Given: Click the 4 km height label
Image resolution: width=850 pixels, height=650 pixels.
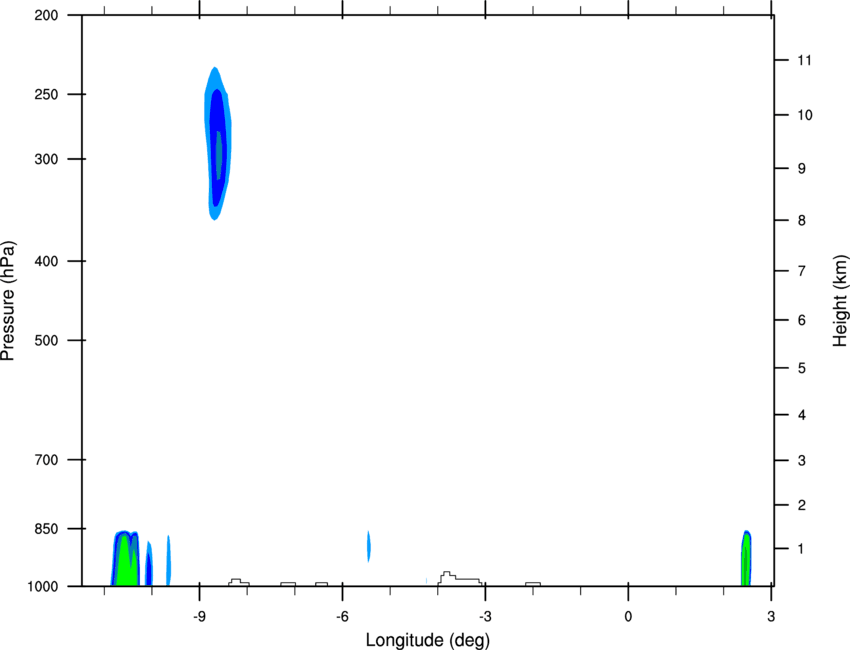Looking at the screenshot, I should [x=801, y=415].
